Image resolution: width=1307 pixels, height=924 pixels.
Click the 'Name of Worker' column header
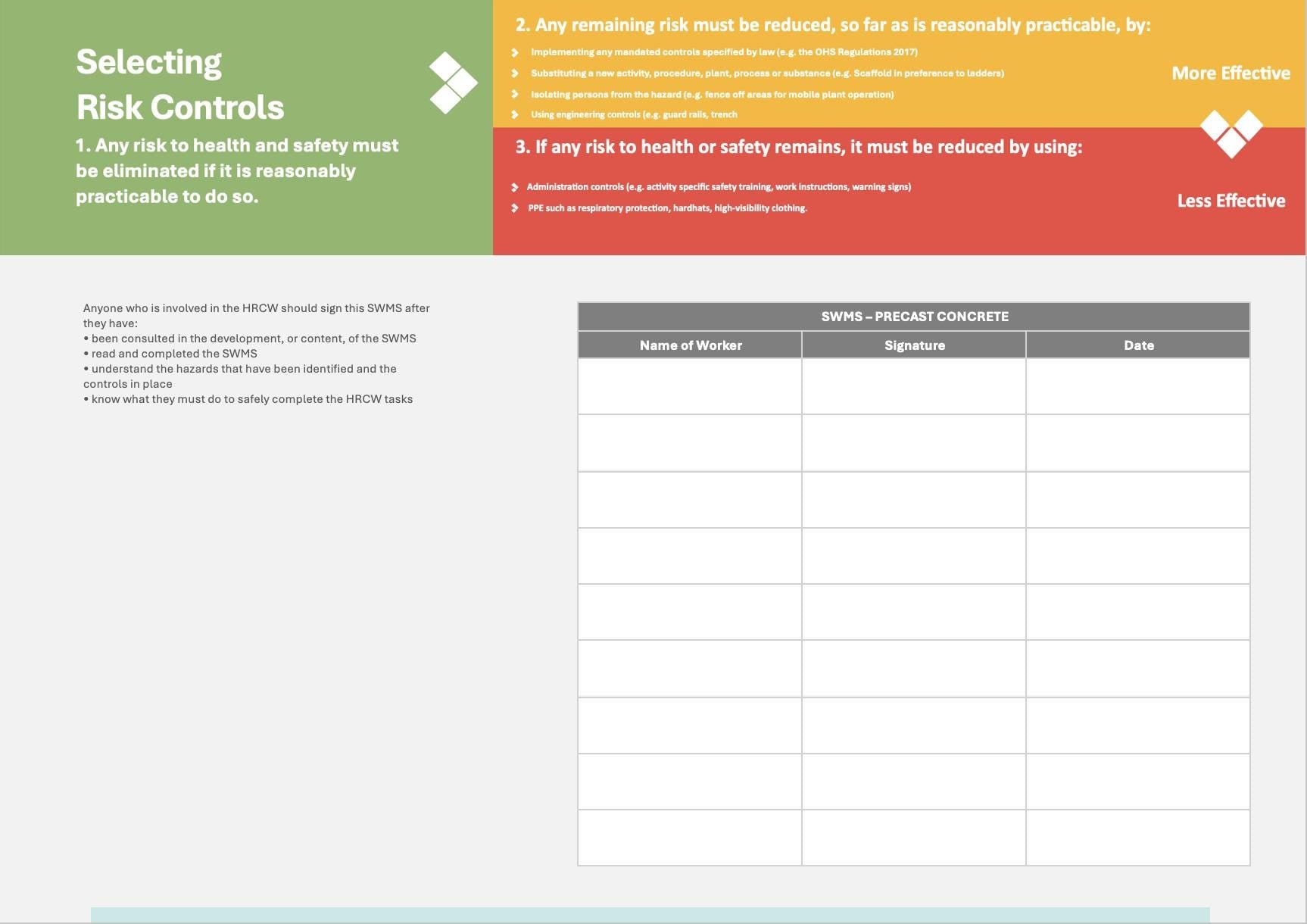tap(690, 345)
